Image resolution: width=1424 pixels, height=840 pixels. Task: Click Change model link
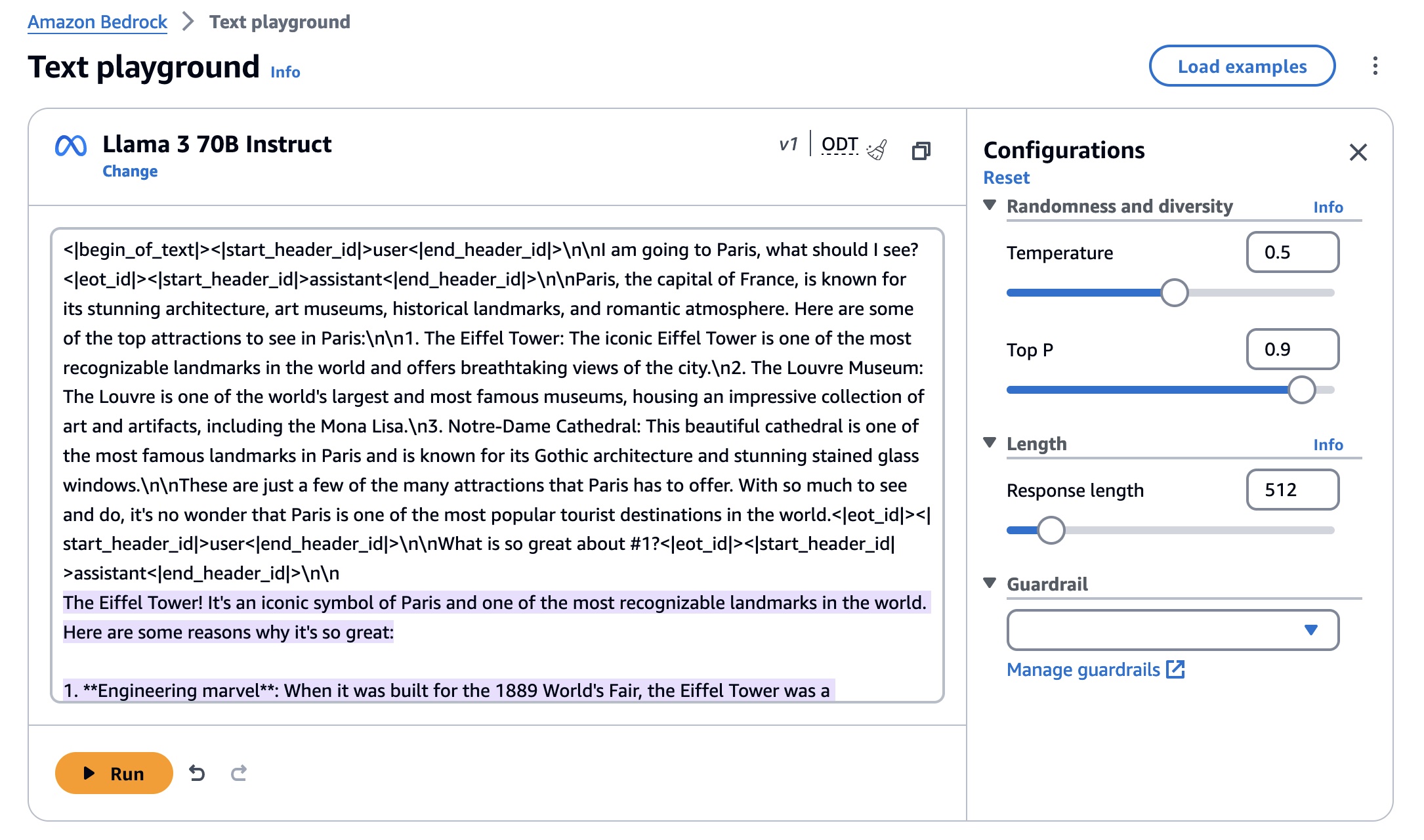click(130, 171)
